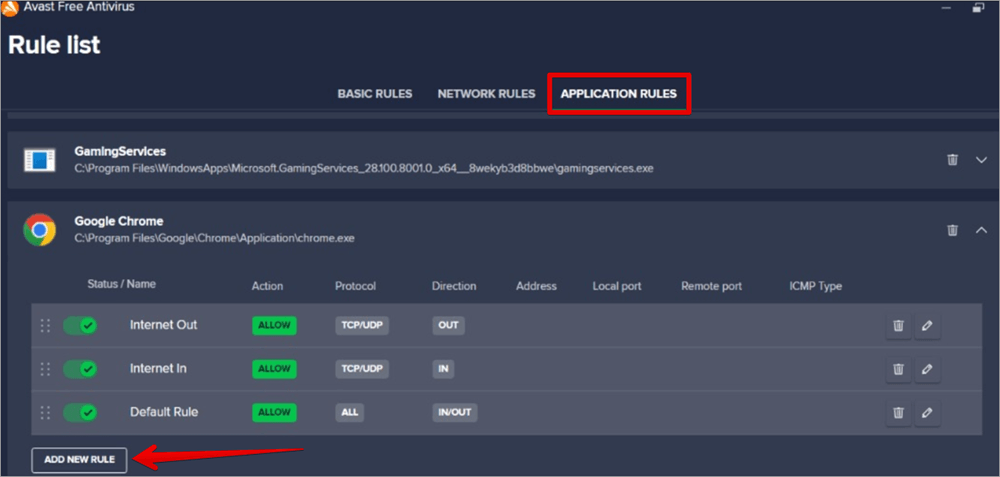Click the Google Chrome app icon
The height and width of the screenshot is (477, 1000).
[40, 230]
